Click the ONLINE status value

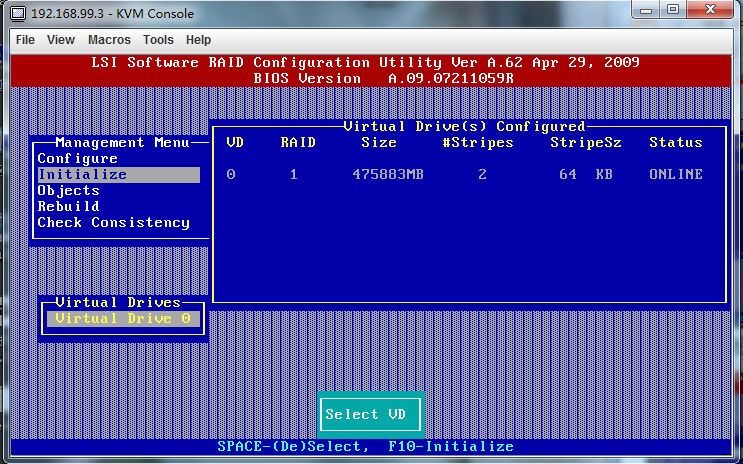676,174
